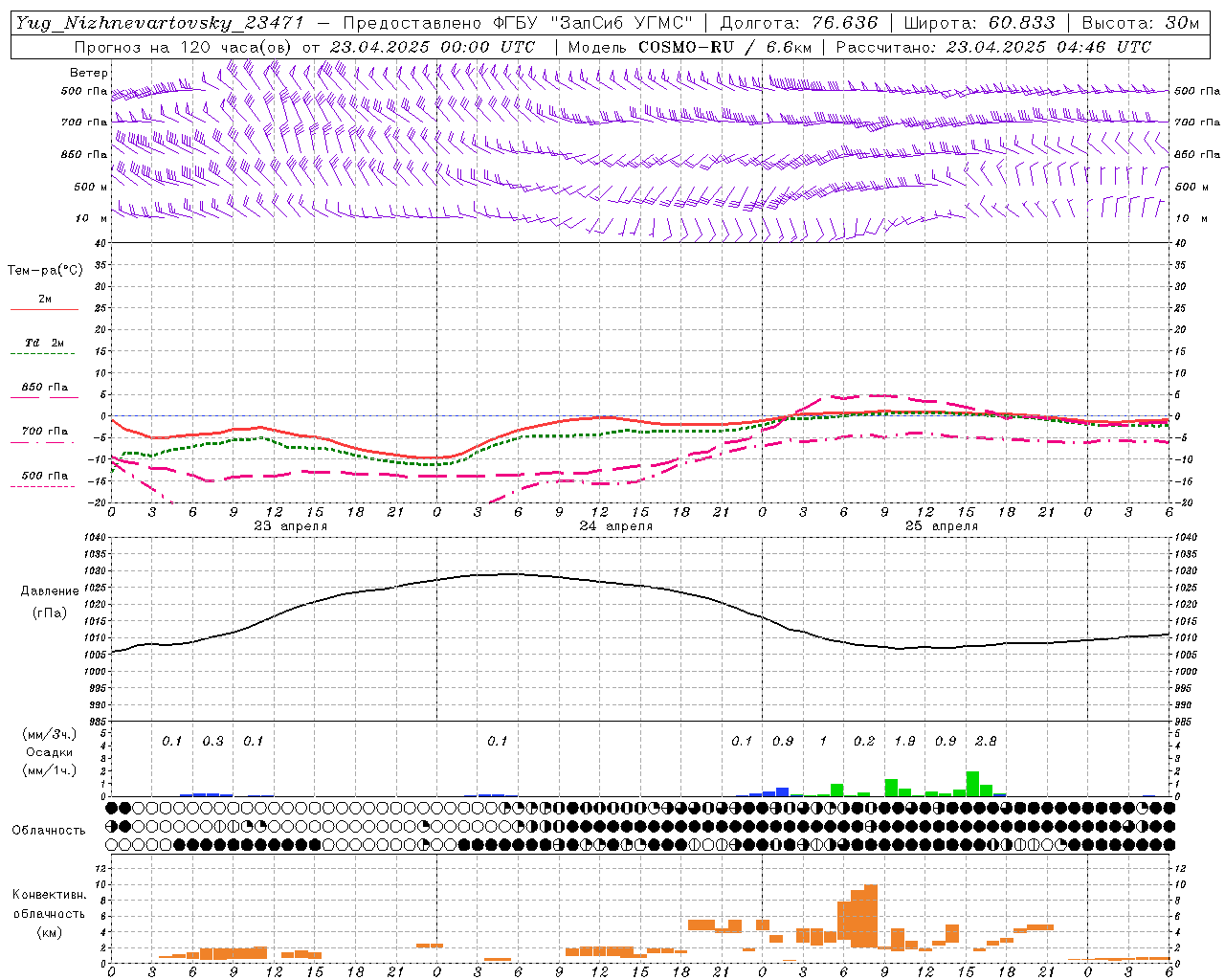Click the tallest green precipitation bar

coord(972,784)
